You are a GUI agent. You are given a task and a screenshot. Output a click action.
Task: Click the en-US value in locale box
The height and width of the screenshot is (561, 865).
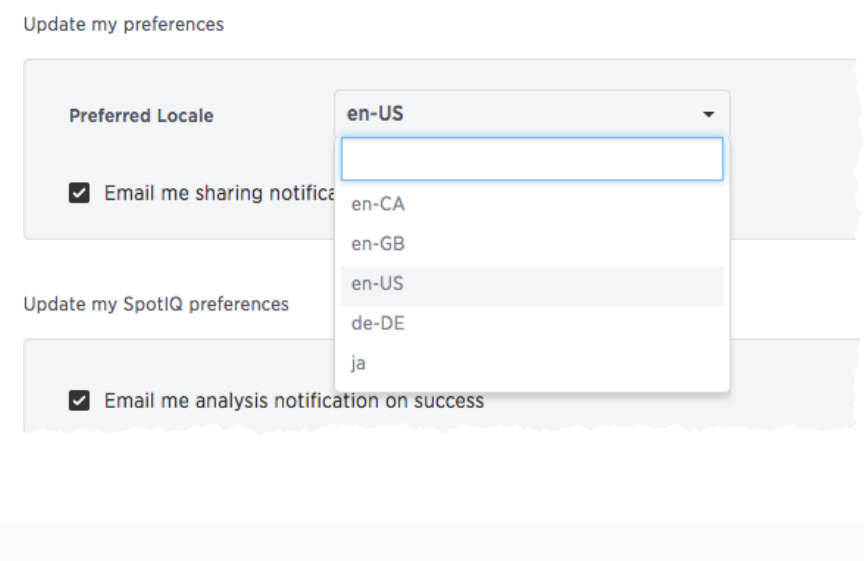click(375, 114)
